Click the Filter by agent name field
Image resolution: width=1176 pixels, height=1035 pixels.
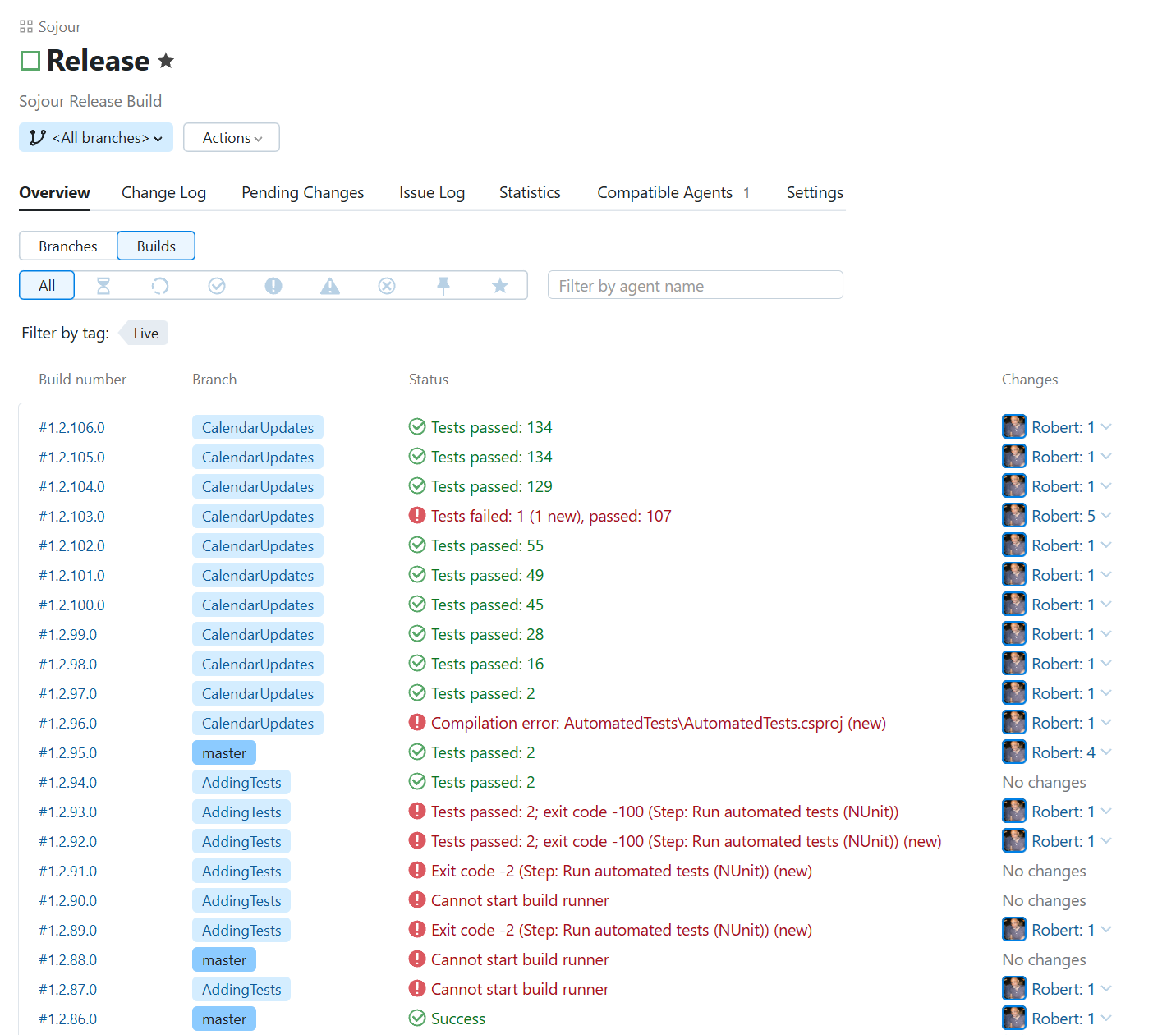tap(695, 286)
